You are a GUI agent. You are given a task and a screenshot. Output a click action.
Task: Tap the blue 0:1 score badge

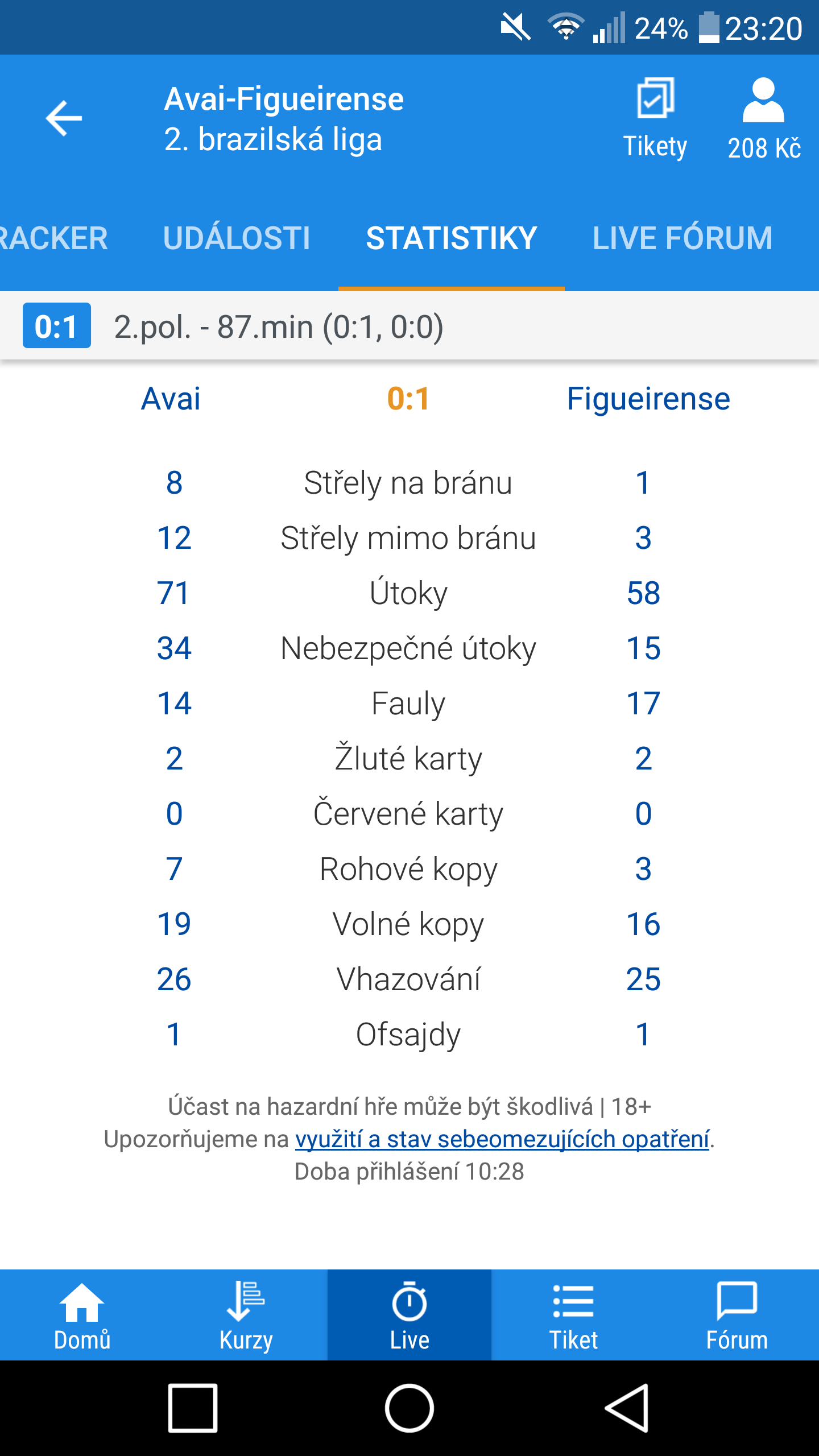[56, 326]
